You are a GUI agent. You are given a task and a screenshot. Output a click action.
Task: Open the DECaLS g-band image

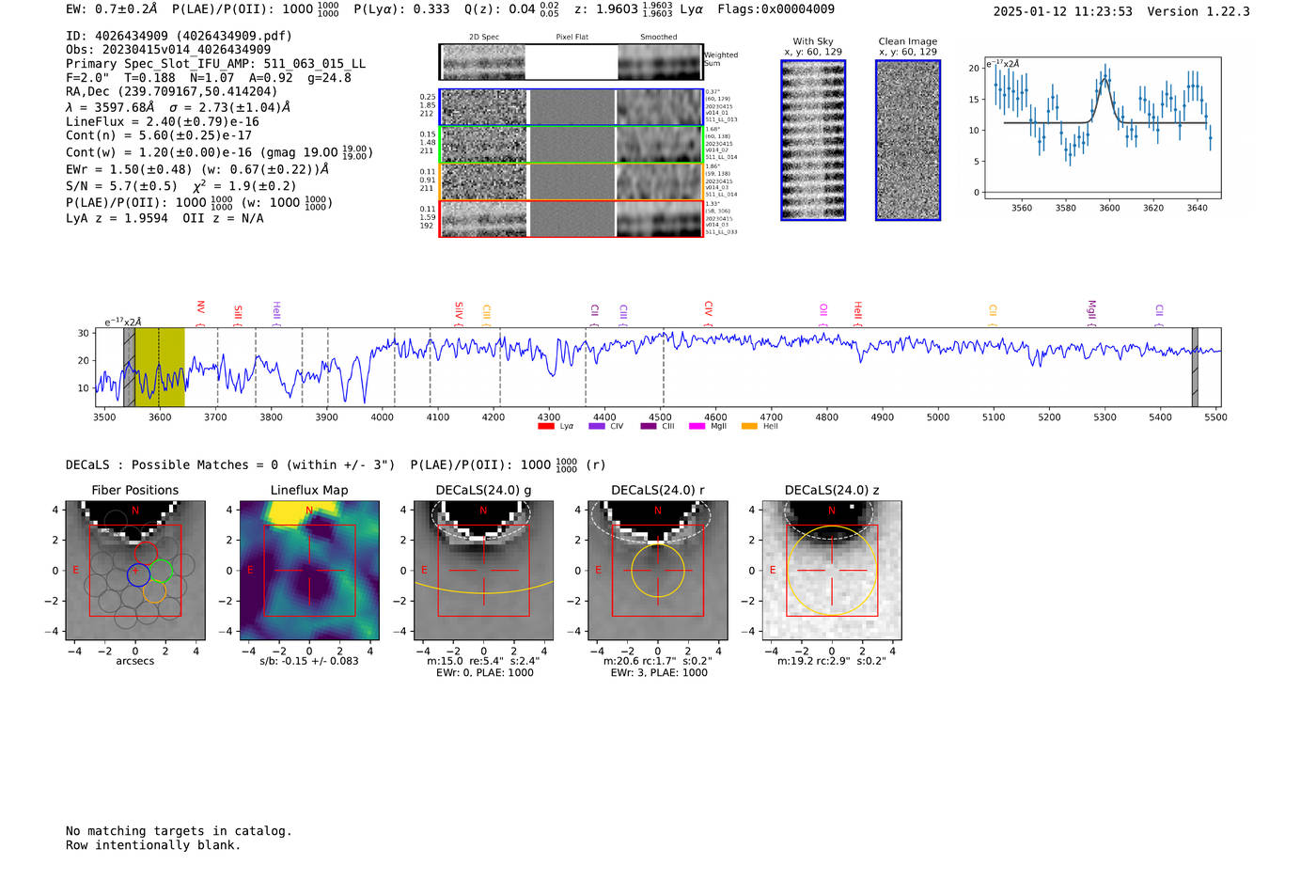point(483,571)
